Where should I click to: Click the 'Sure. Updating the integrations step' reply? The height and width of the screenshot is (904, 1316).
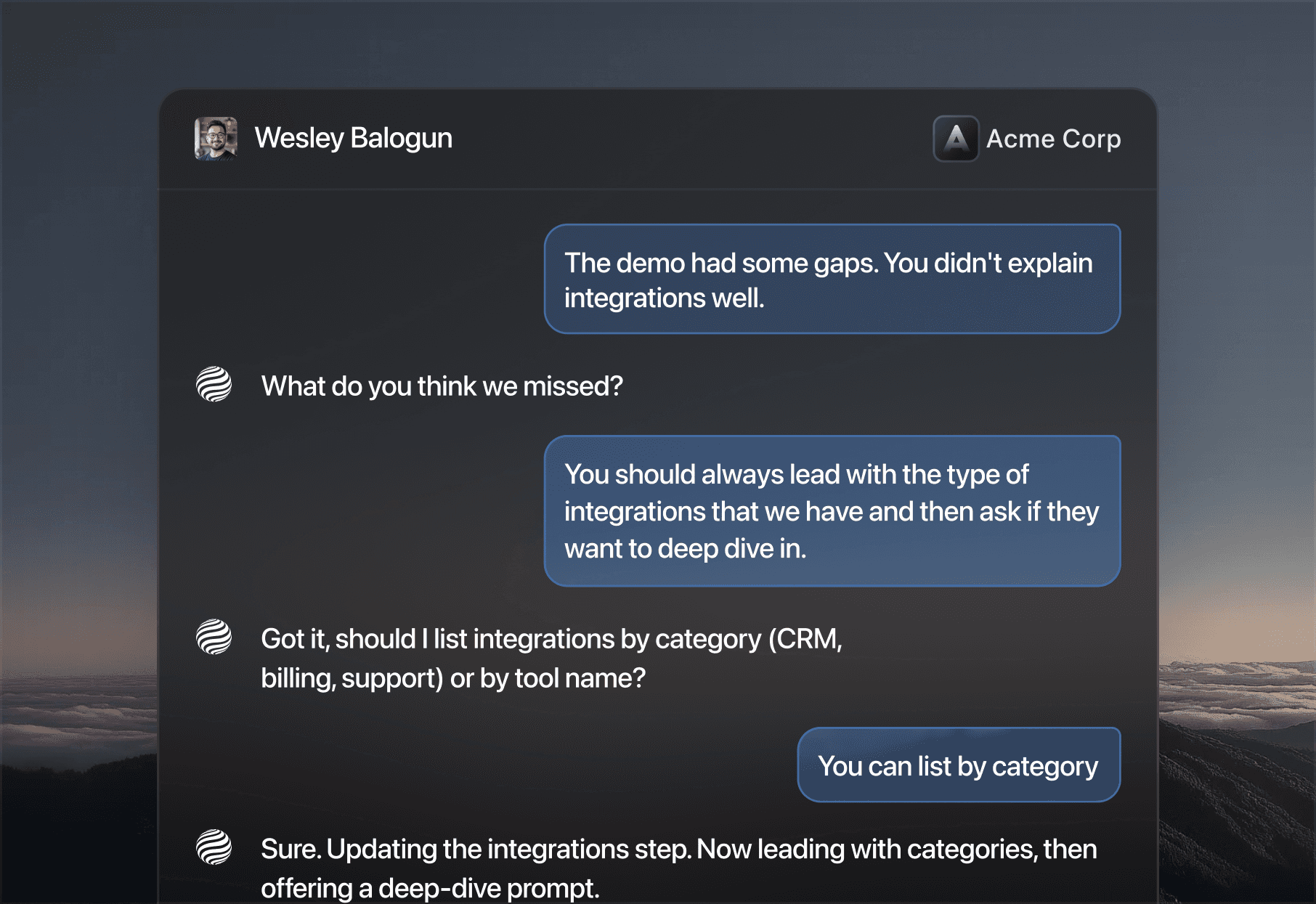pyautogui.click(x=679, y=868)
